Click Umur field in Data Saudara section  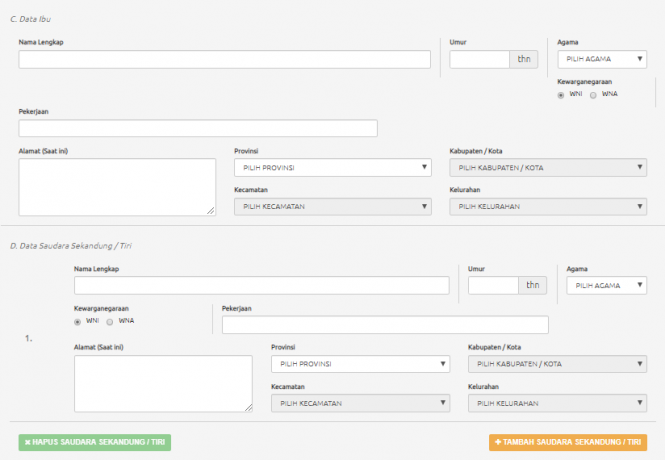(x=492, y=285)
